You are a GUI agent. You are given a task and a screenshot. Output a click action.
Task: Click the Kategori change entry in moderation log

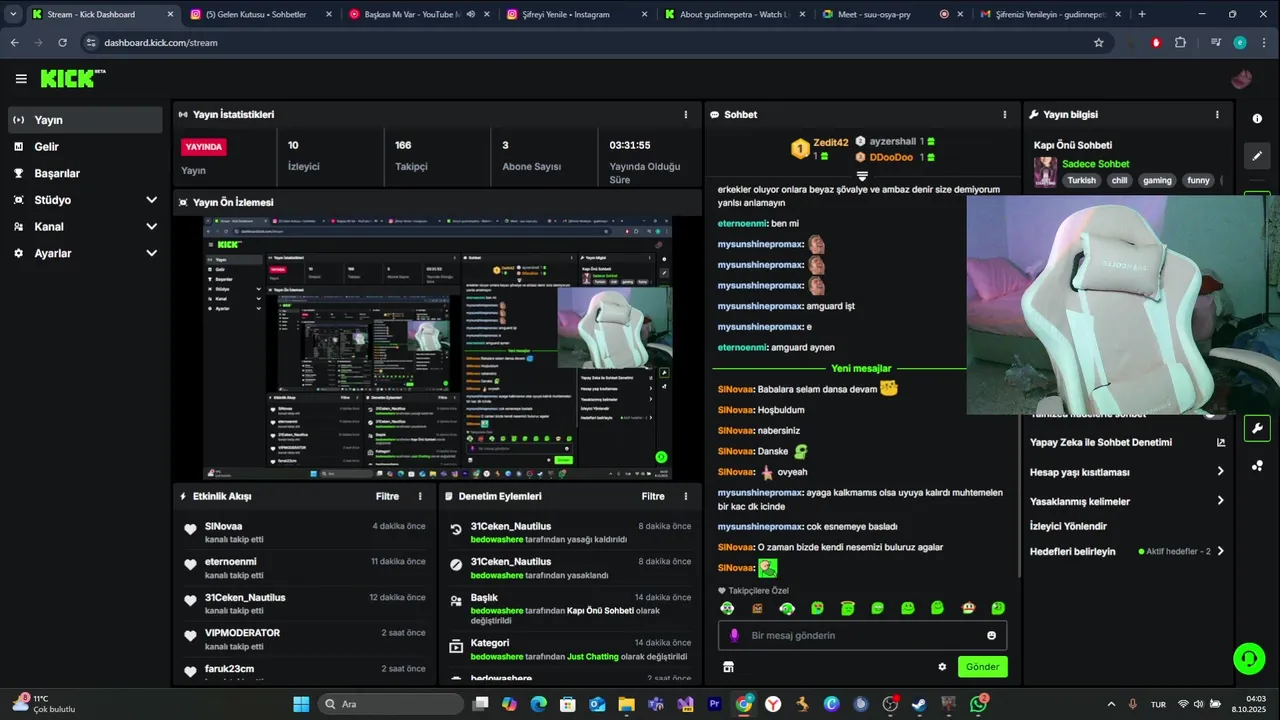click(x=570, y=649)
